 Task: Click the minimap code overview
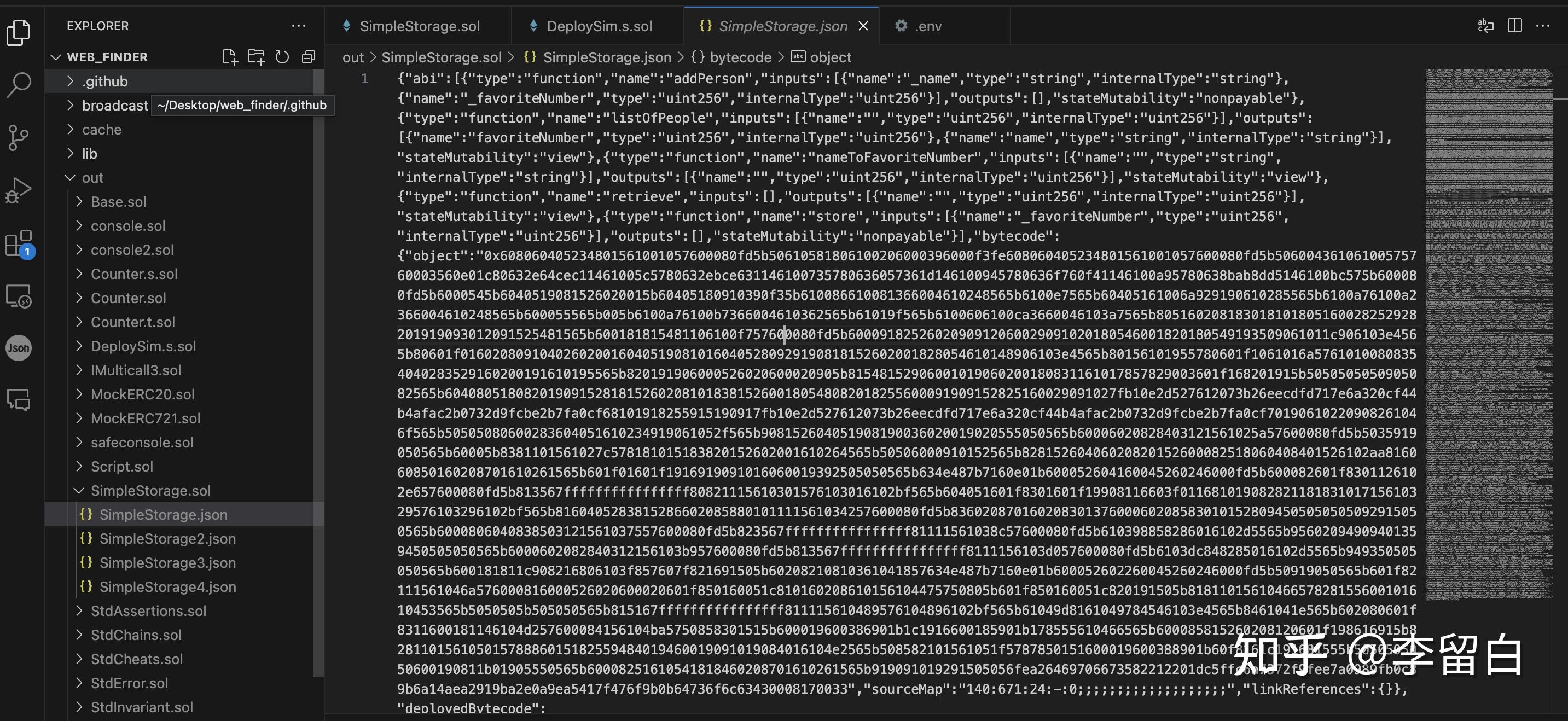1488,334
